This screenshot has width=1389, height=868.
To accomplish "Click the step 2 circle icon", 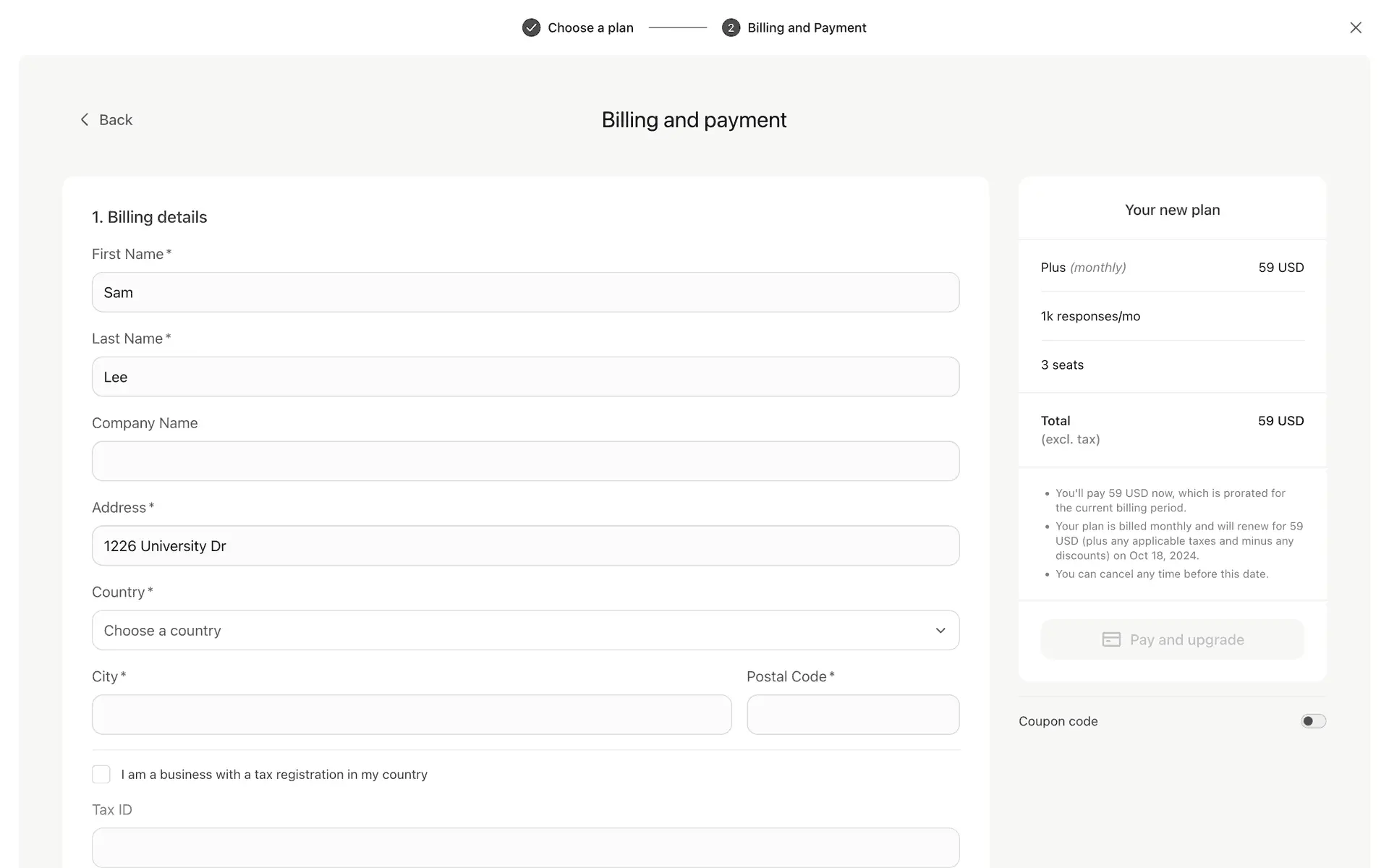I will point(731,27).
